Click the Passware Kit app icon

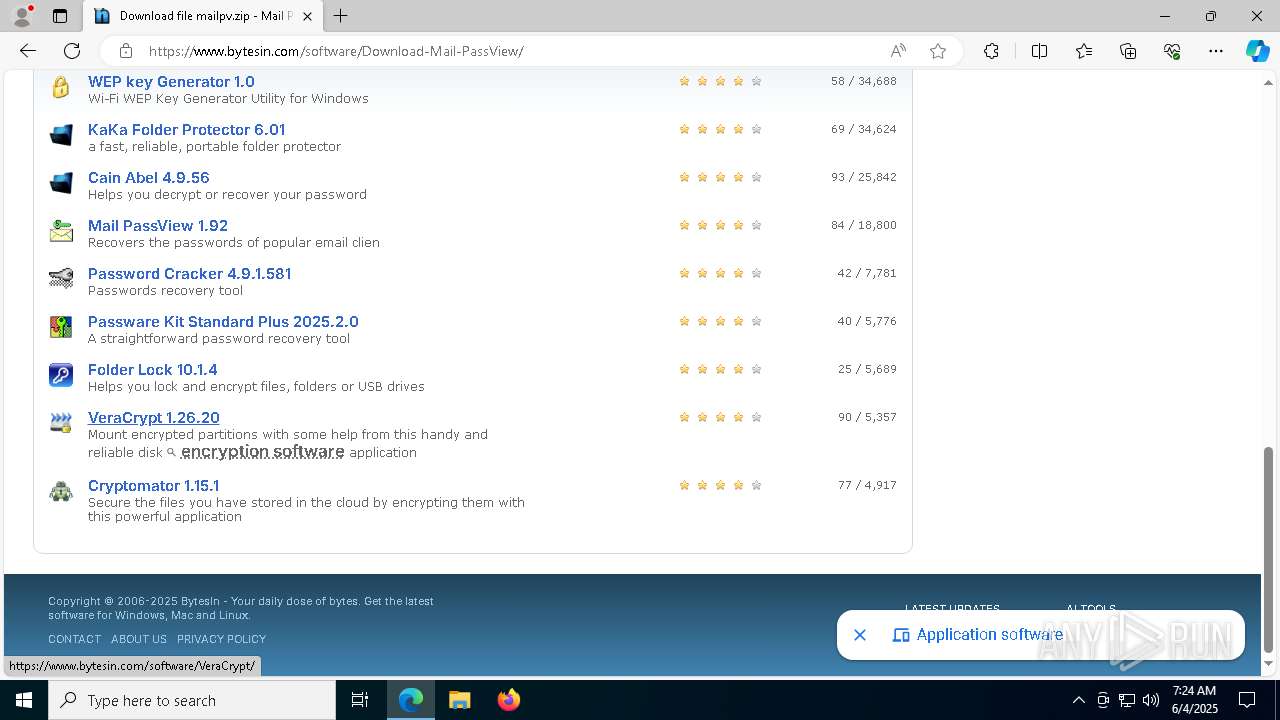pos(61,327)
